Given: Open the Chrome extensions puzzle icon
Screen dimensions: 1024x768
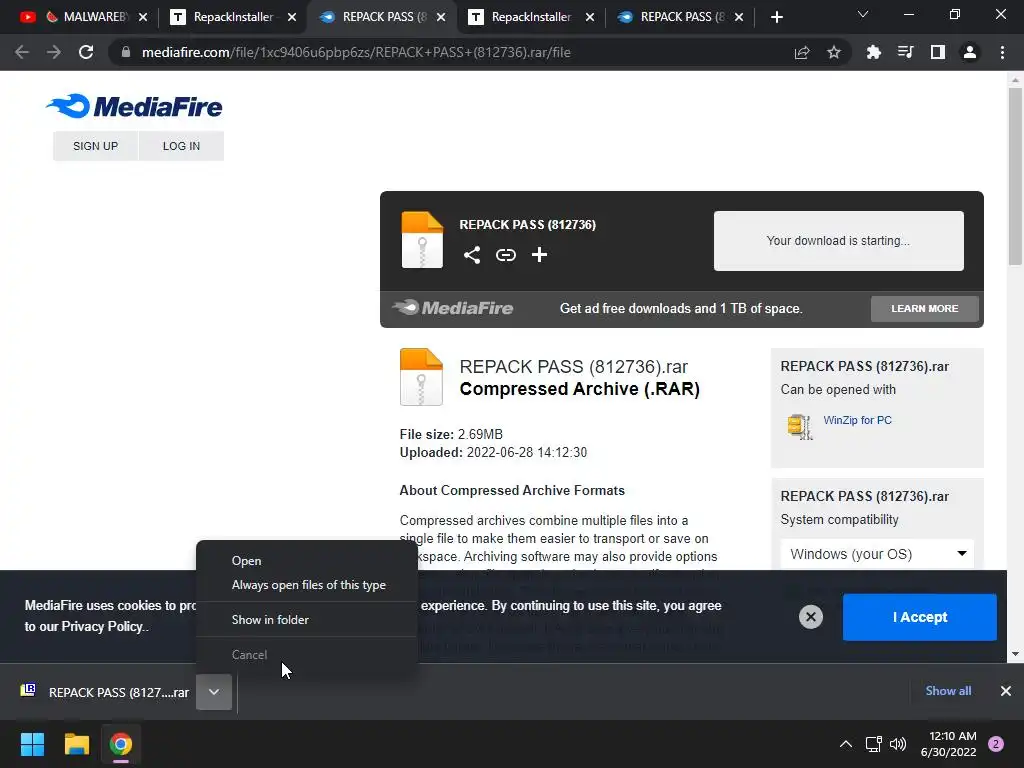Looking at the screenshot, I should pos(873,52).
